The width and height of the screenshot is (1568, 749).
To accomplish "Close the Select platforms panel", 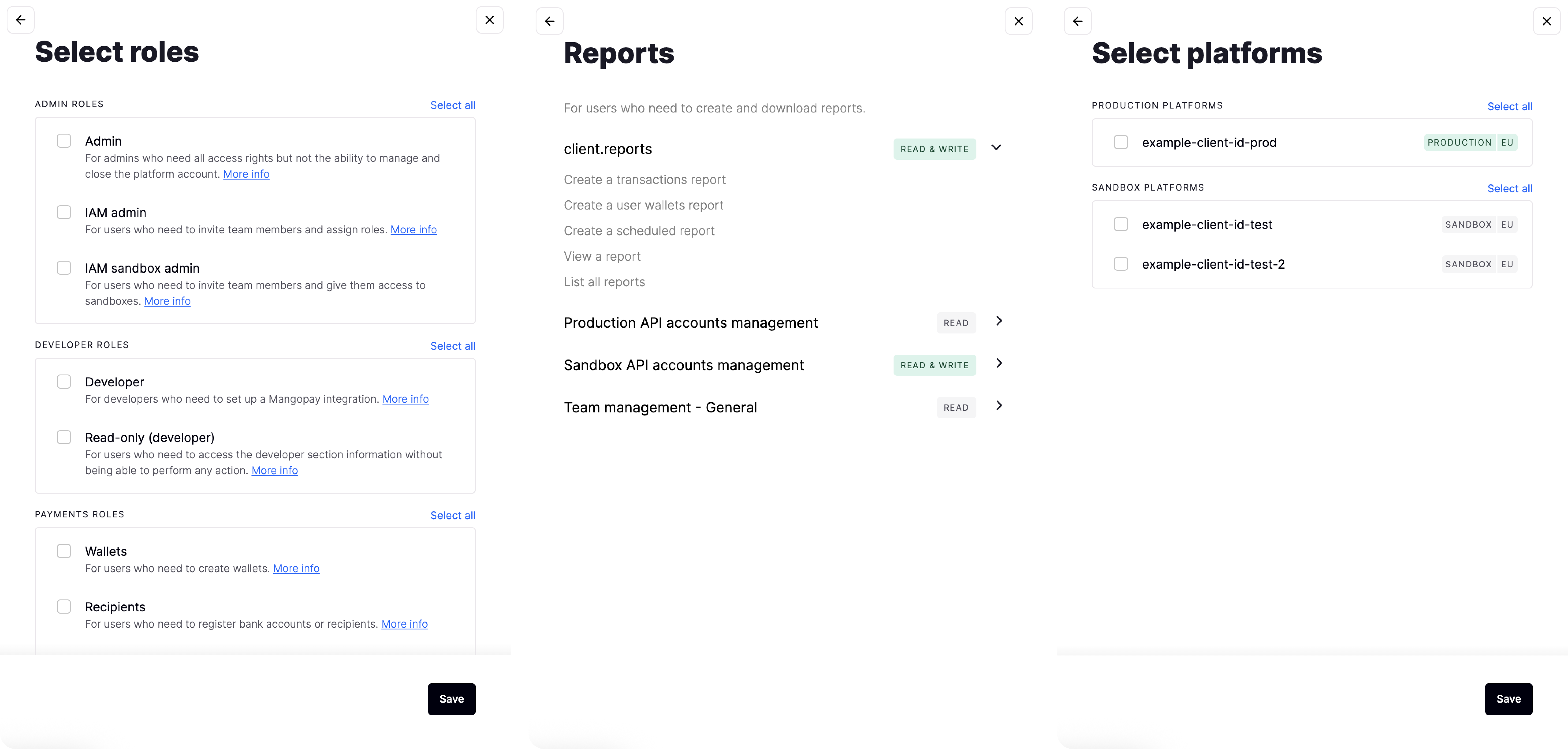I will tap(1546, 21).
